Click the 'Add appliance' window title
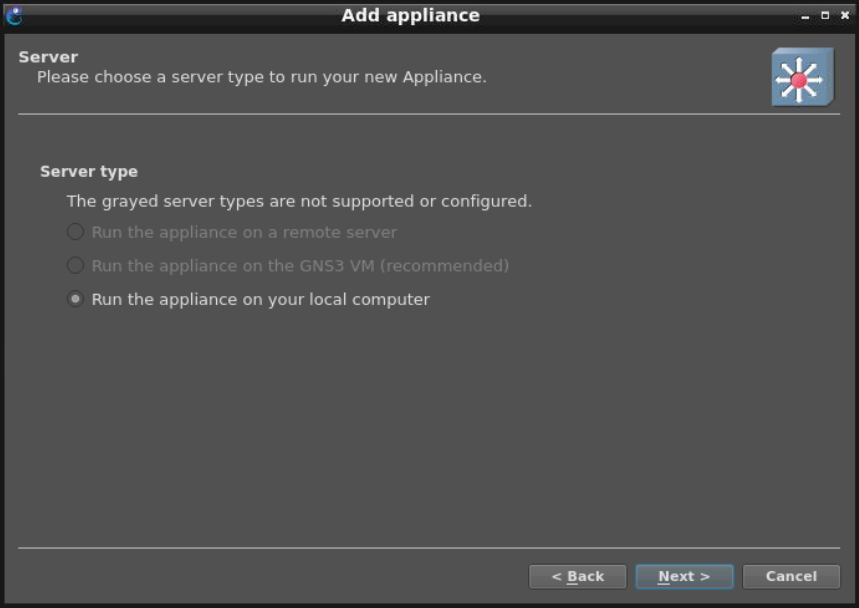Image resolution: width=859 pixels, height=608 pixels. click(410, 15)
